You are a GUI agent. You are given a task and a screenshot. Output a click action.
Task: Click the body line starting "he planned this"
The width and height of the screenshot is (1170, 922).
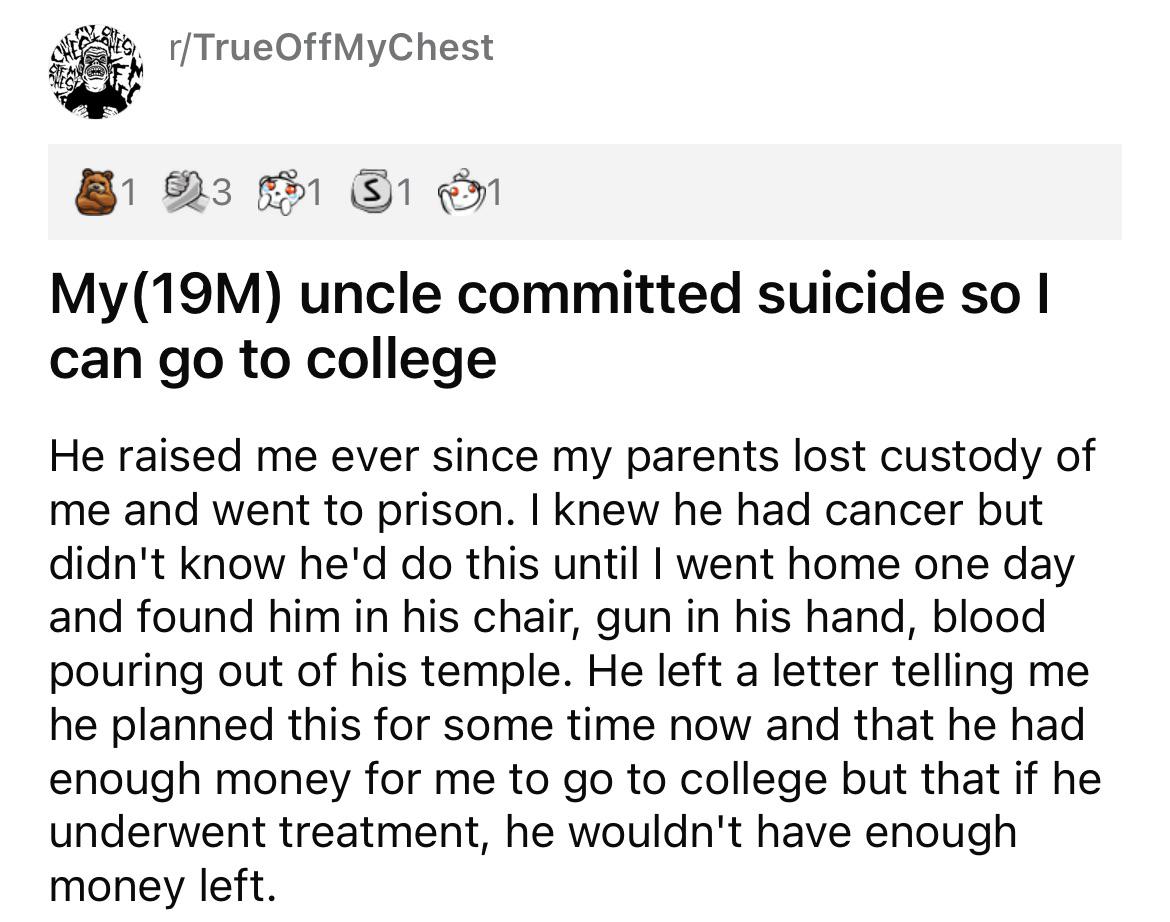click(x=566, y=725)
